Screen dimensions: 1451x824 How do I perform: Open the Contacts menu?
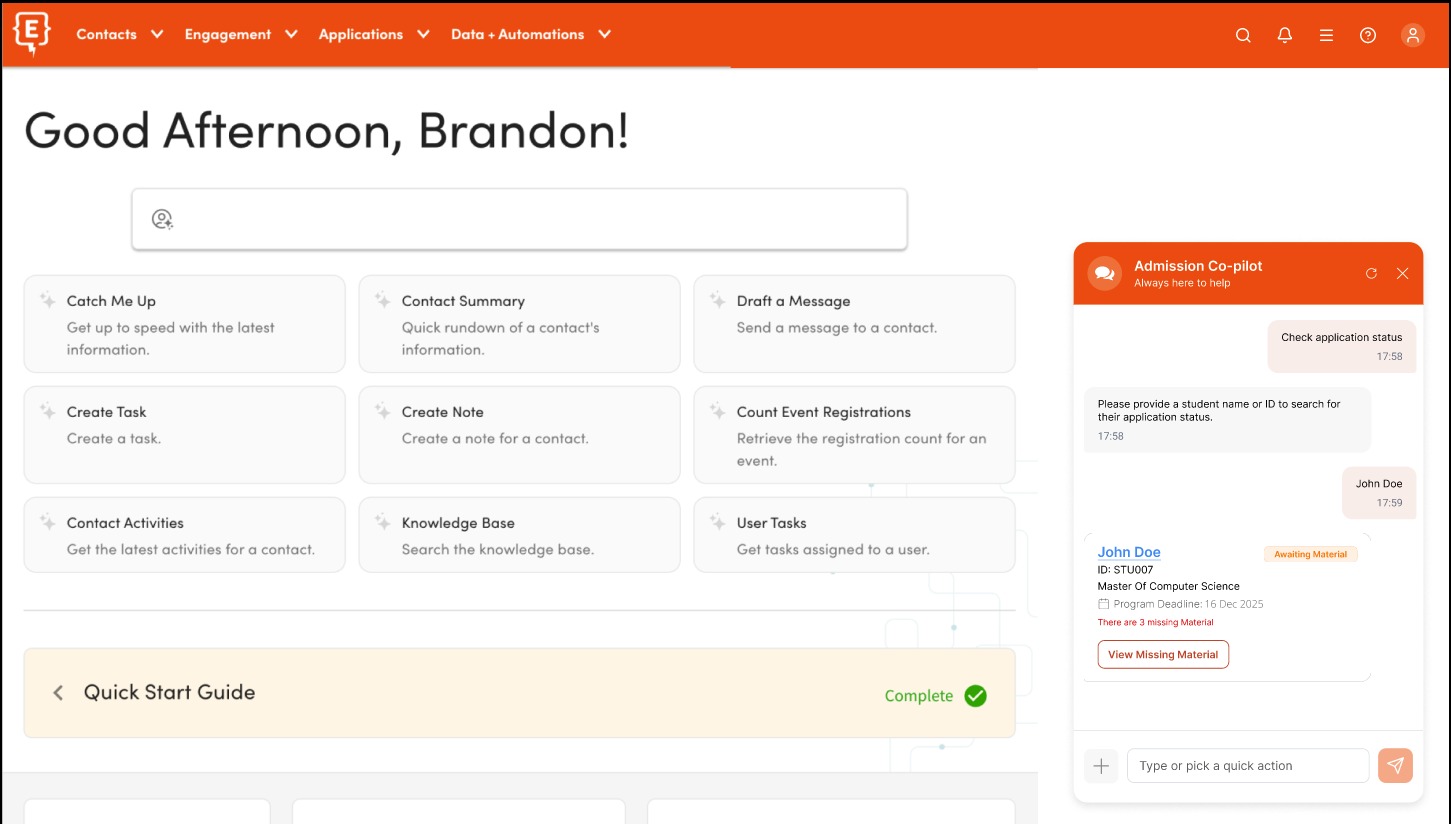(119, 34)
